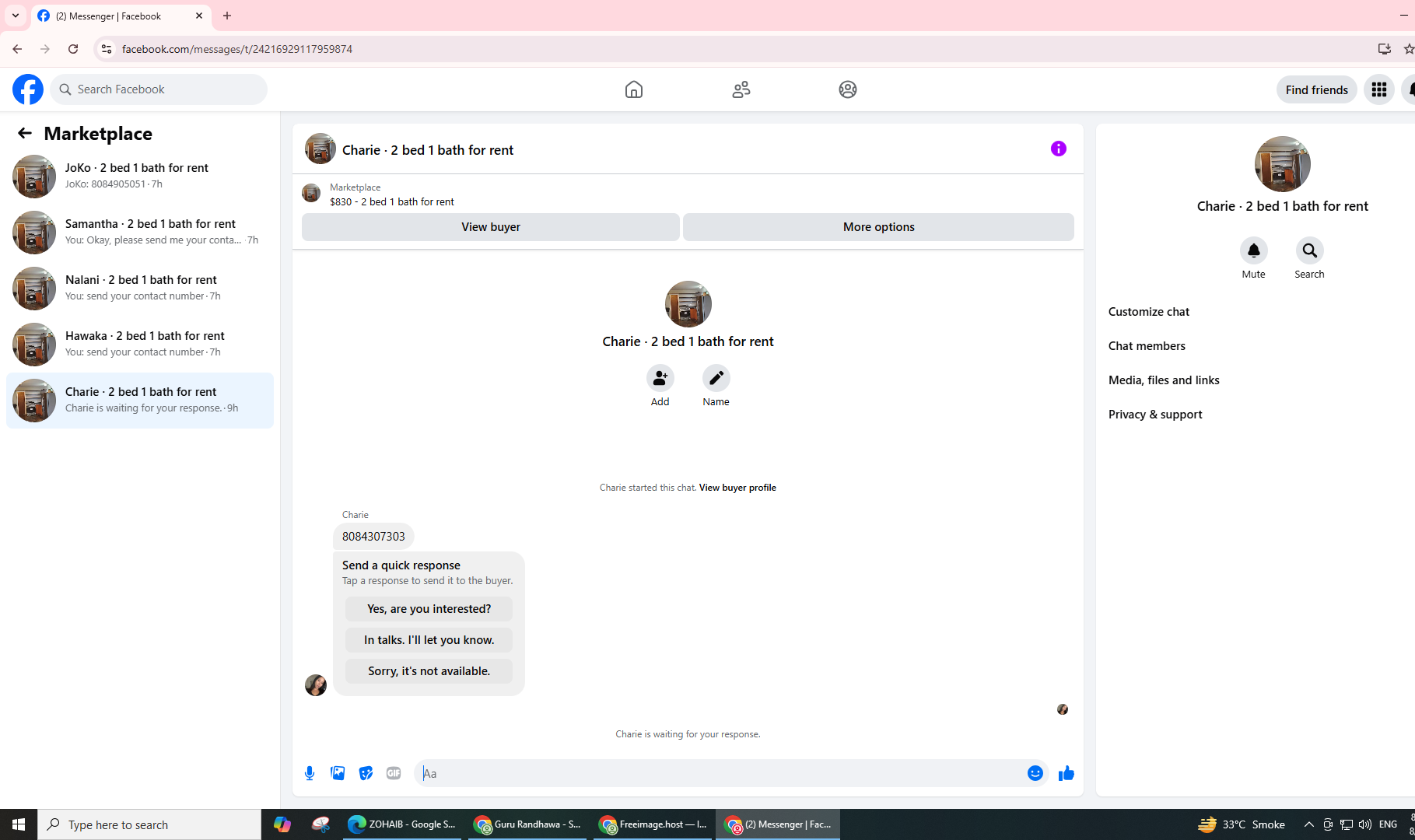This screenshot has height=840, width=1415.
Task: Search within the conversation
Action: 1310,250
